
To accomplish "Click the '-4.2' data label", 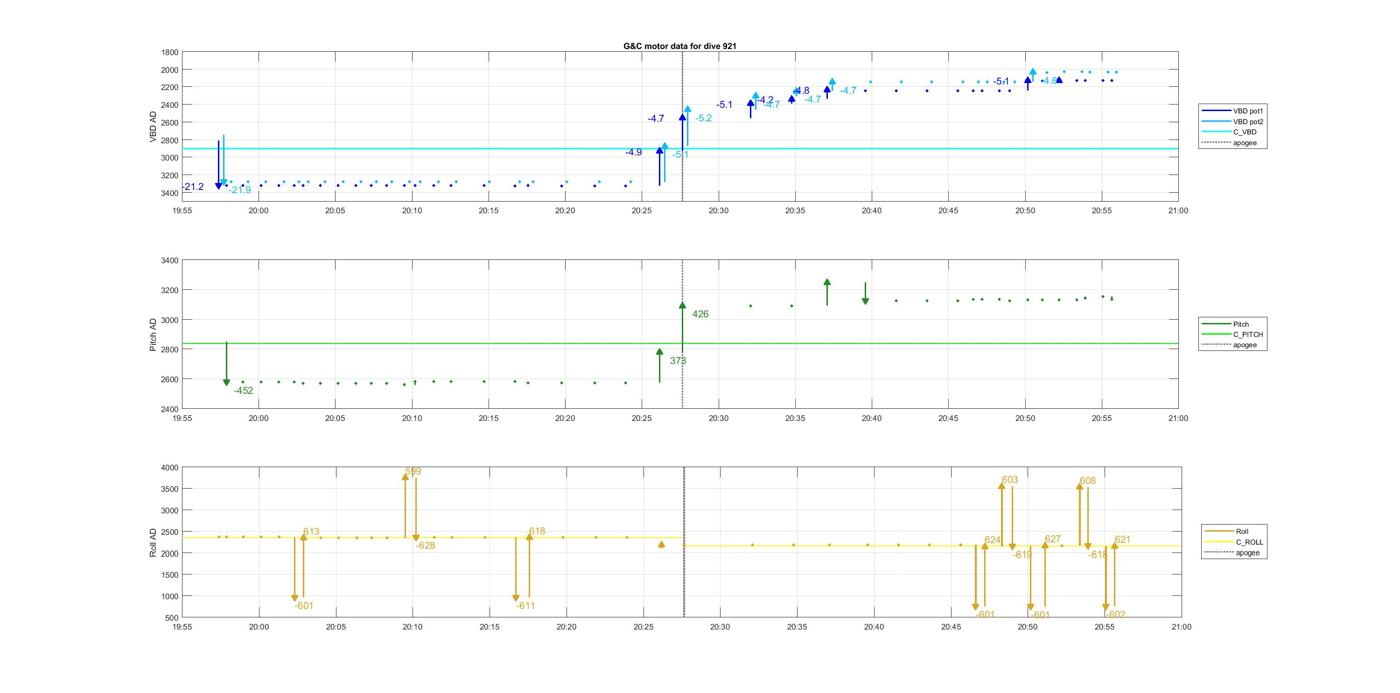I will (765, 100).
